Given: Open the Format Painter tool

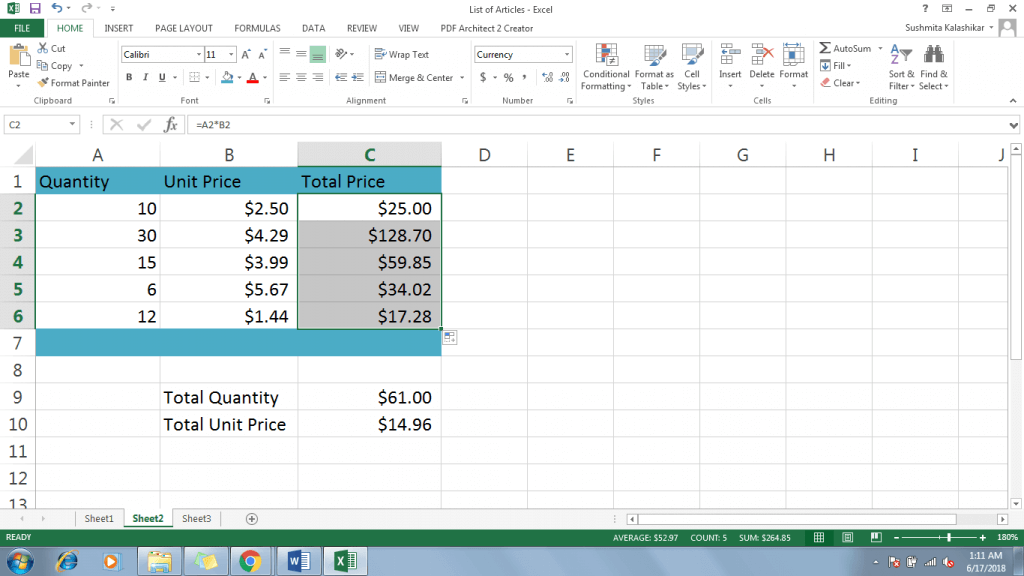Looking at the screenshot, I should pos(74,83).
